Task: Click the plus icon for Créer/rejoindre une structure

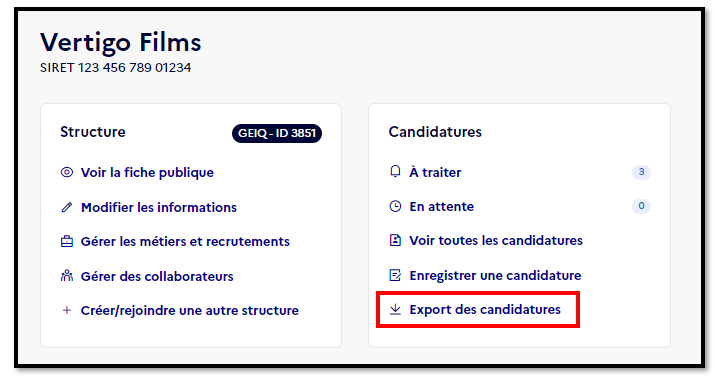Action: click(67, 310)
